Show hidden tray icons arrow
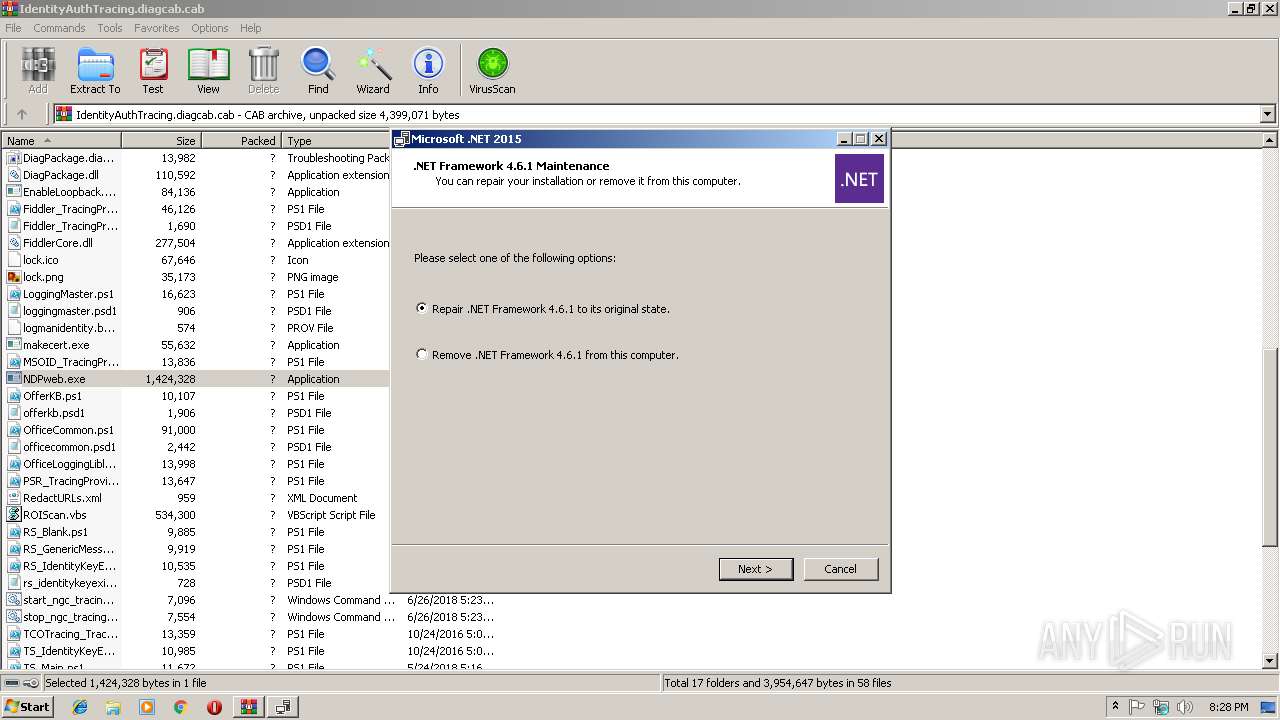 pos(1115,707)
